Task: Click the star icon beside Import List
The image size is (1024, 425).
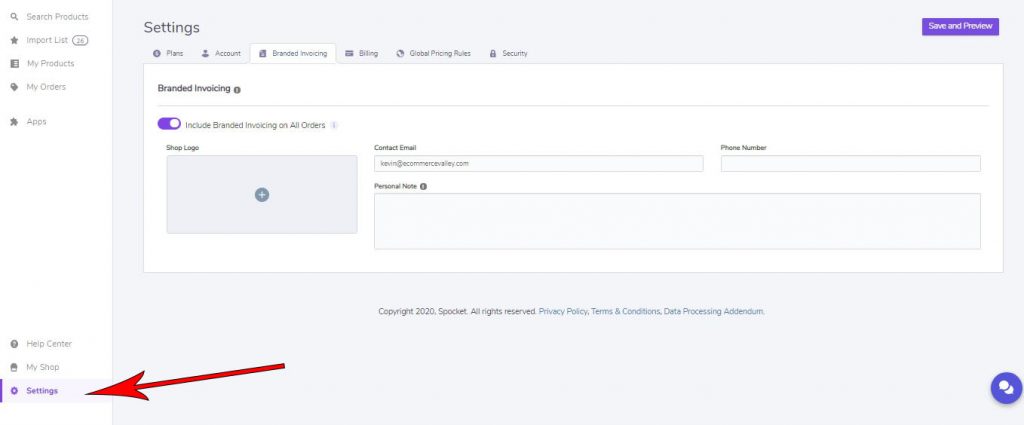Action: pyautogui.click(x=14, y=40)
